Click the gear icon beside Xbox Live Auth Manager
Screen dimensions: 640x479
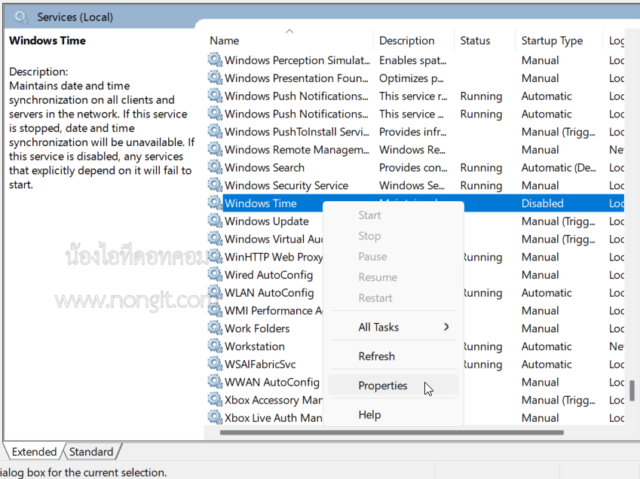215,417
